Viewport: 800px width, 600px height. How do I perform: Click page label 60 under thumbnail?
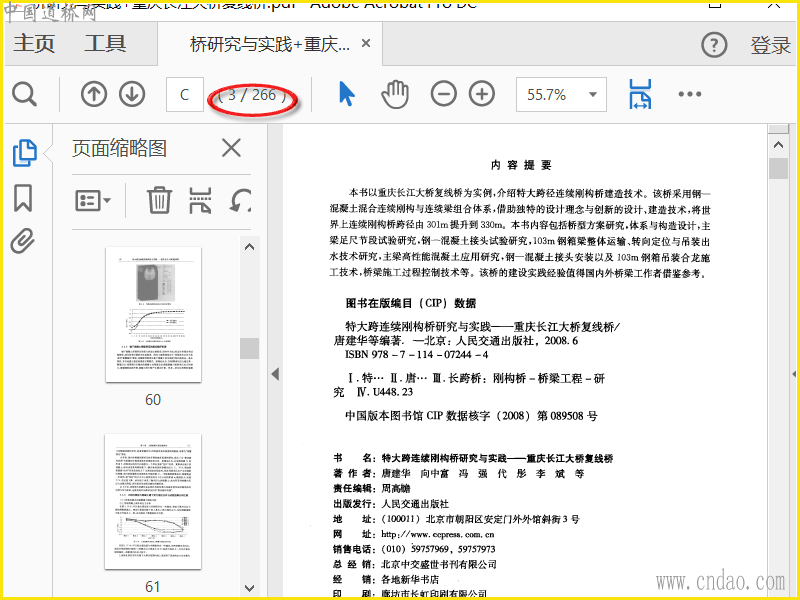point(153,399)
